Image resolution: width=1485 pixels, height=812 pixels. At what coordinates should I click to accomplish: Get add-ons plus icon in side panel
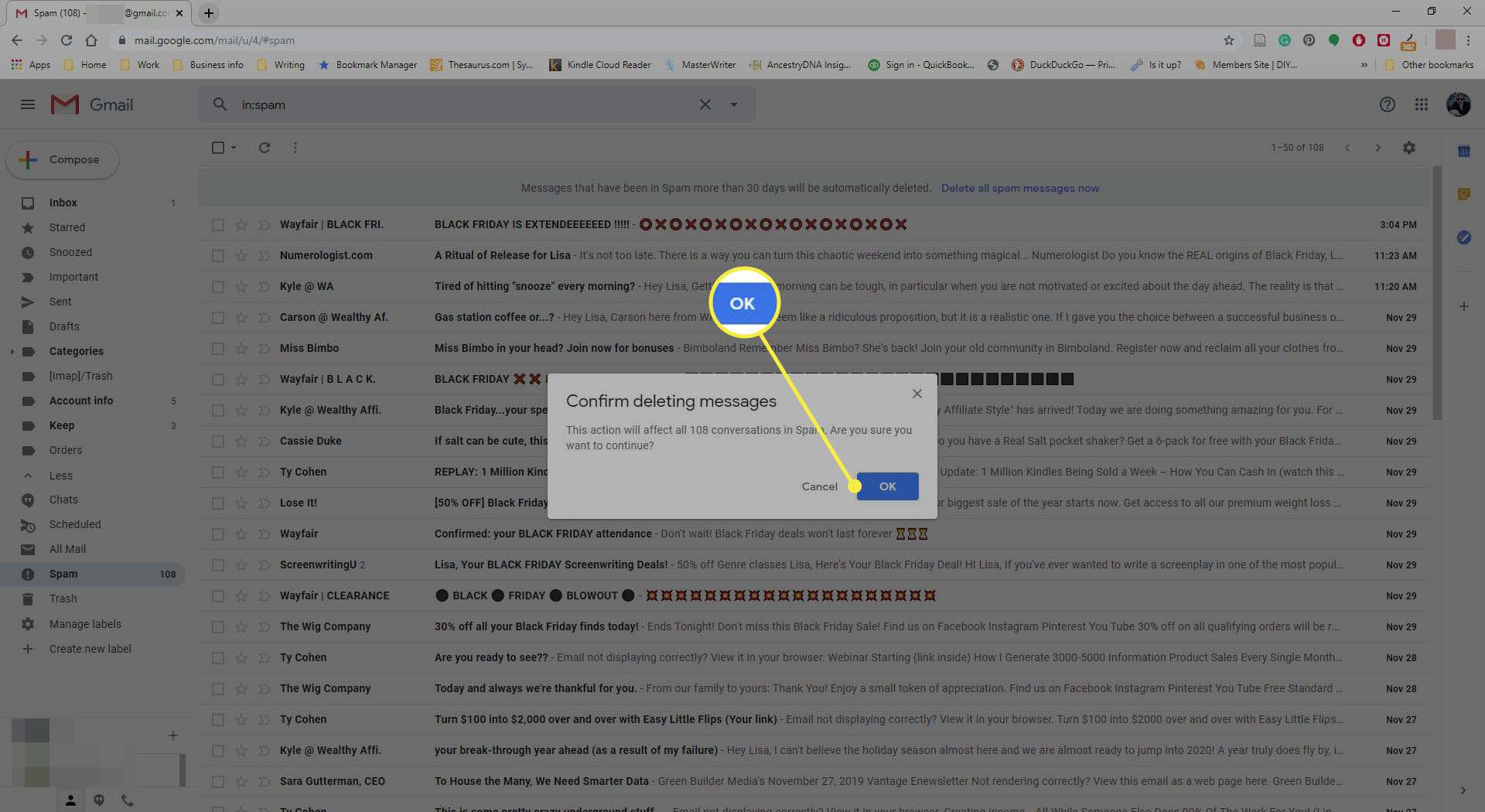pos(1463,307)
